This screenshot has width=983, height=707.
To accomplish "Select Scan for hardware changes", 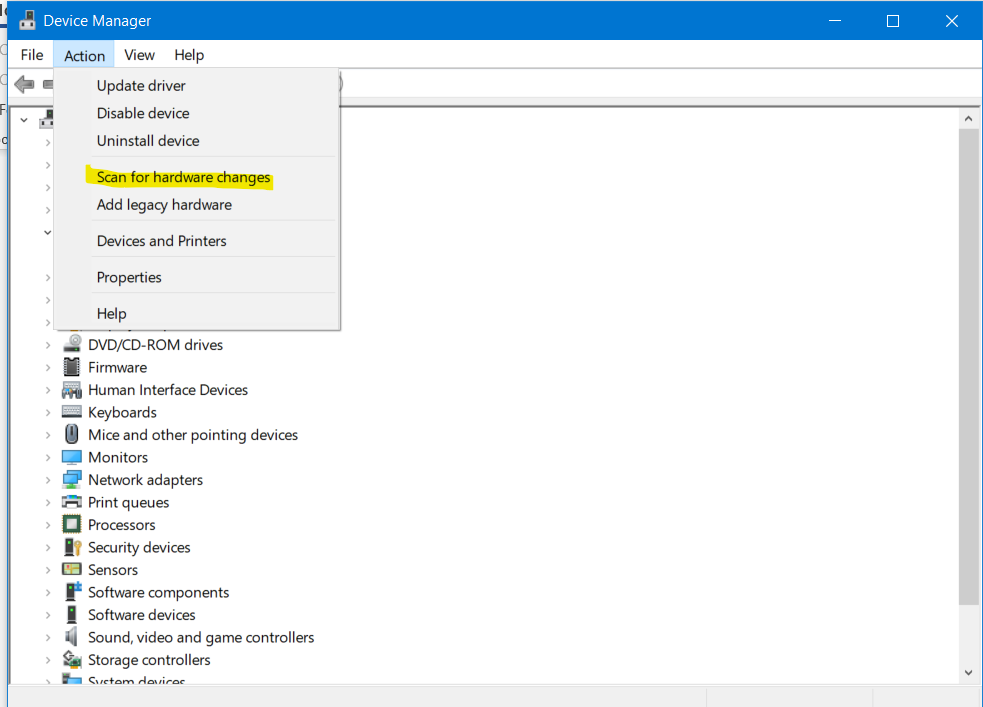I will [x=197, y=177].
